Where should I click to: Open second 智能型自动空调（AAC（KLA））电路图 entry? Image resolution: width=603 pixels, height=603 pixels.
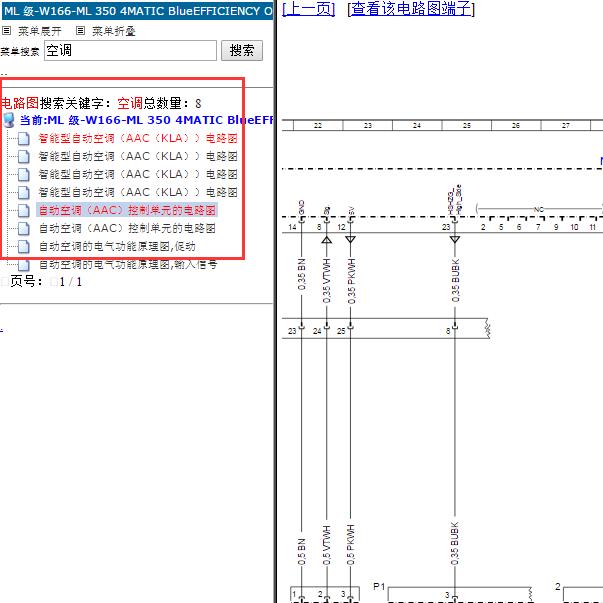point(138,157)
